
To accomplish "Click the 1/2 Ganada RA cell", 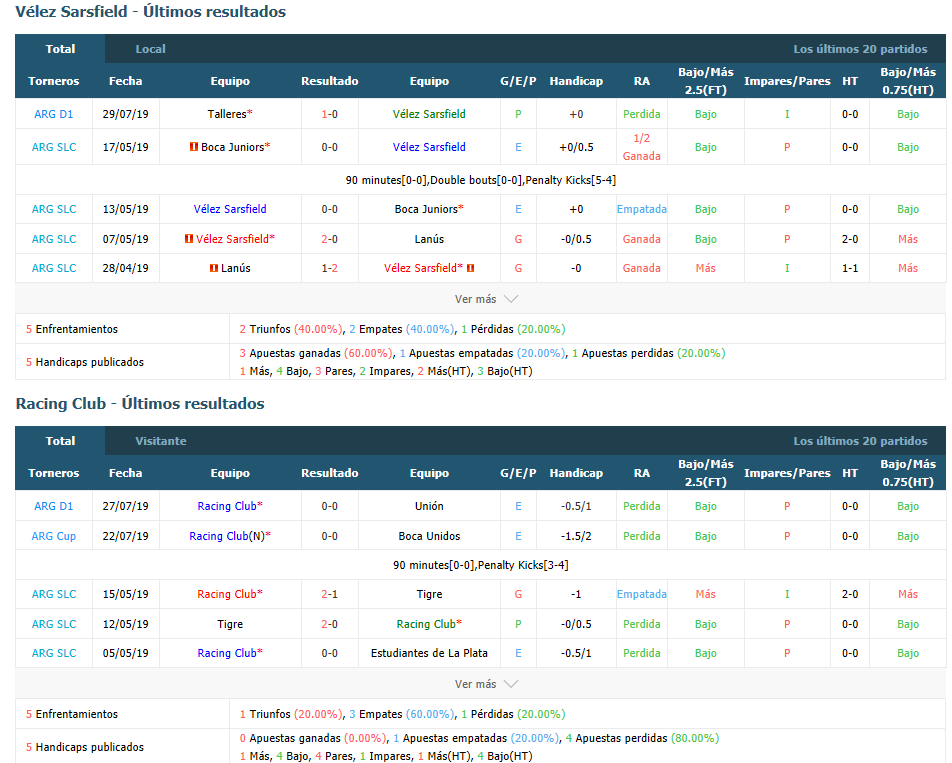I will (x=642, y=147).
